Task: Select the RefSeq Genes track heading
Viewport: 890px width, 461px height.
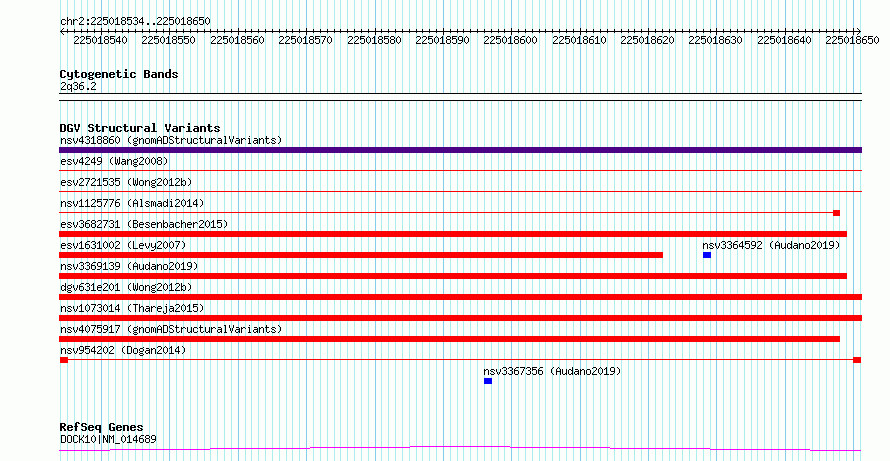Action: pos(102,427)
